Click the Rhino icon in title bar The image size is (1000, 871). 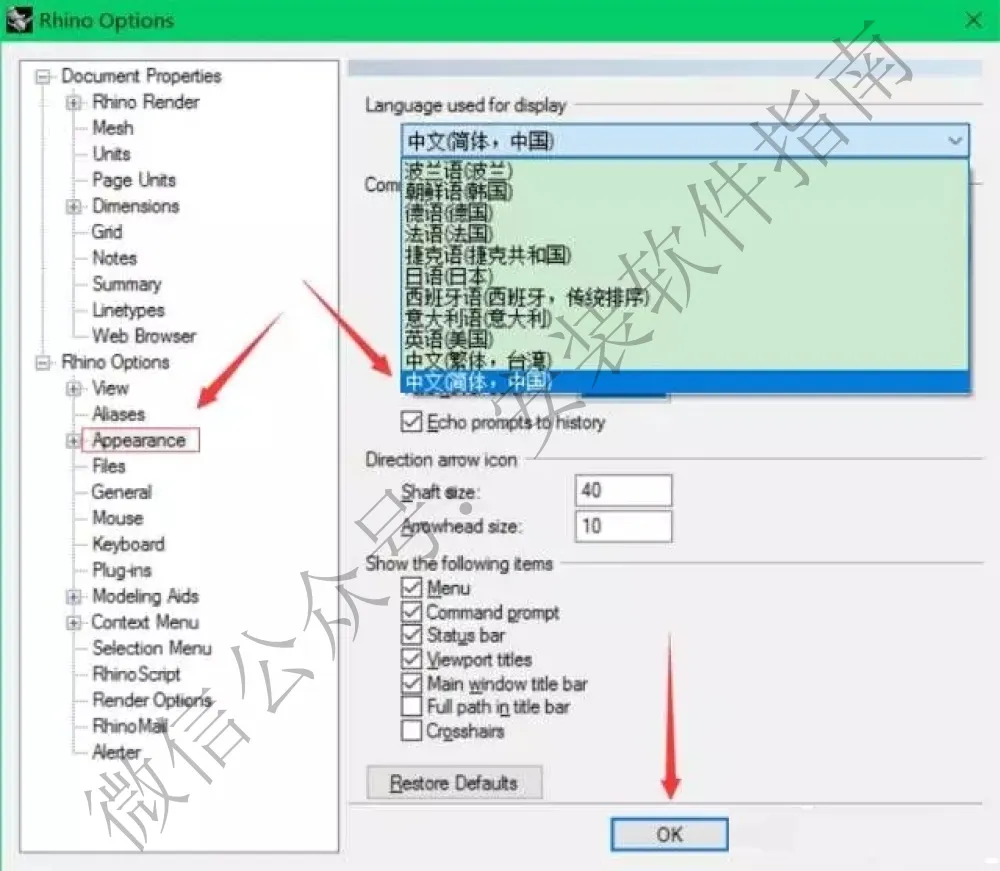tap(19, 20)
